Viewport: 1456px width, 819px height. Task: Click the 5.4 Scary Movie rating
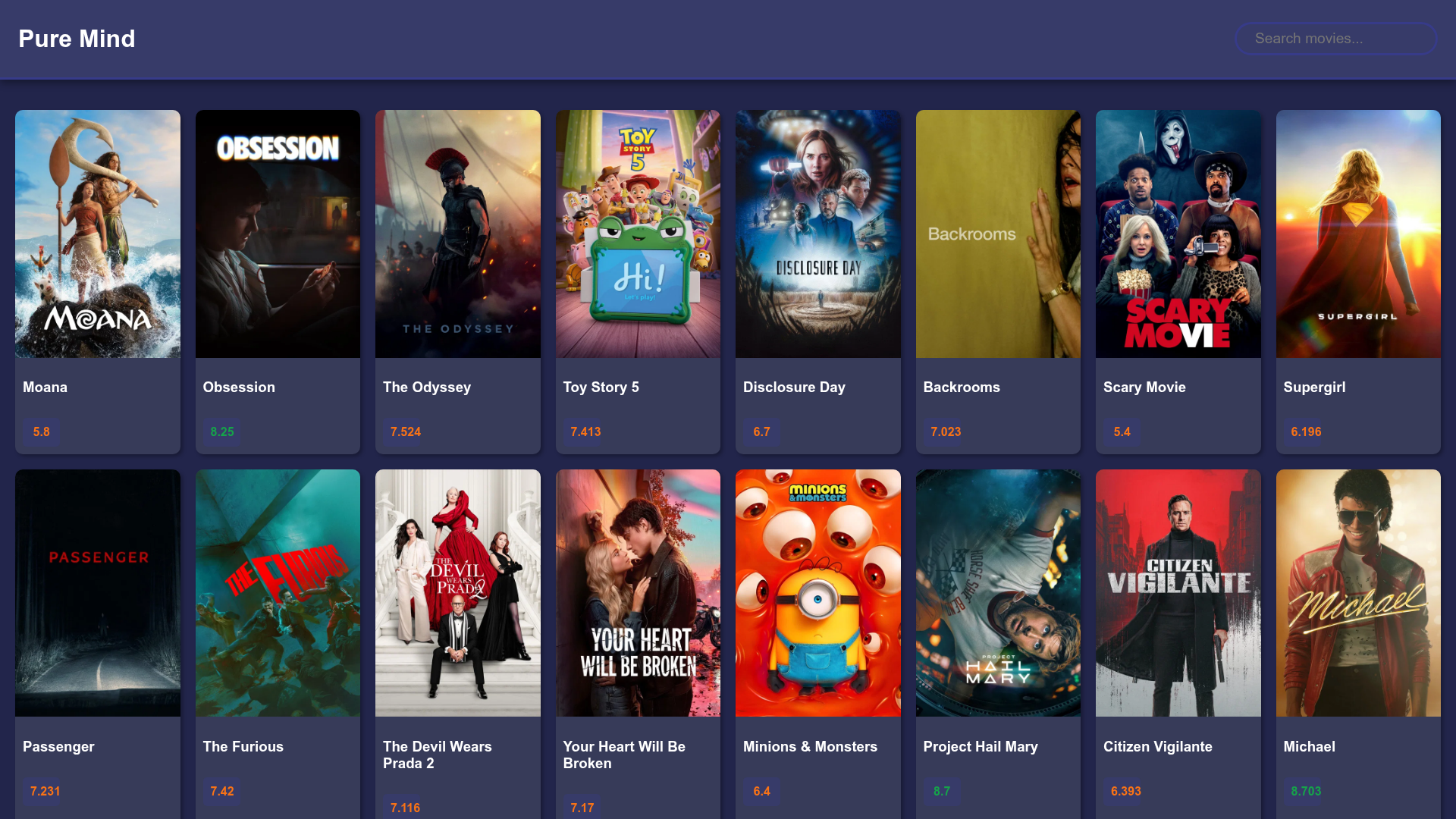(1122, 431)
